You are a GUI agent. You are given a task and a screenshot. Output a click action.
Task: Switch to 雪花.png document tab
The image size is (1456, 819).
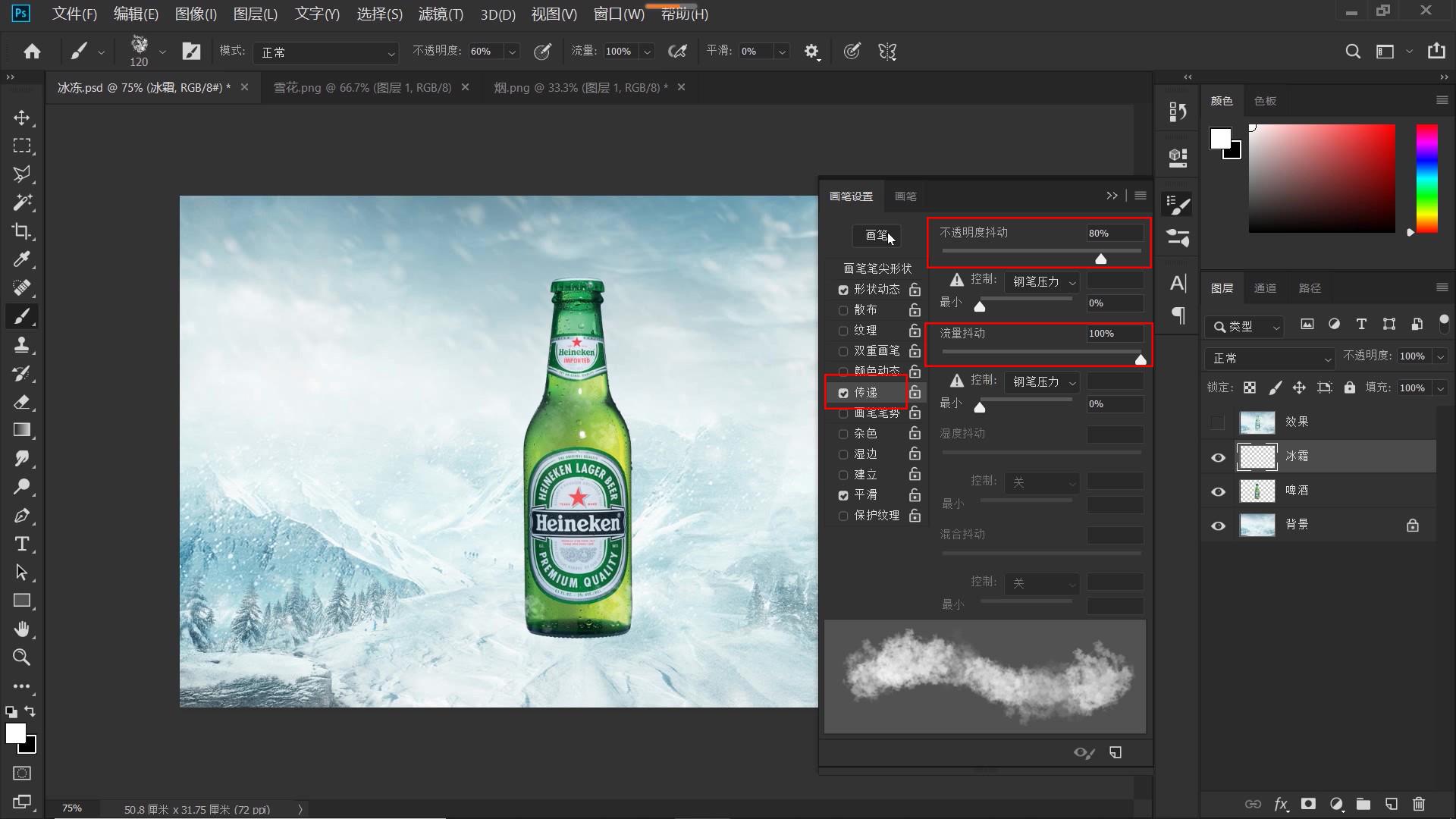[362, 87]
